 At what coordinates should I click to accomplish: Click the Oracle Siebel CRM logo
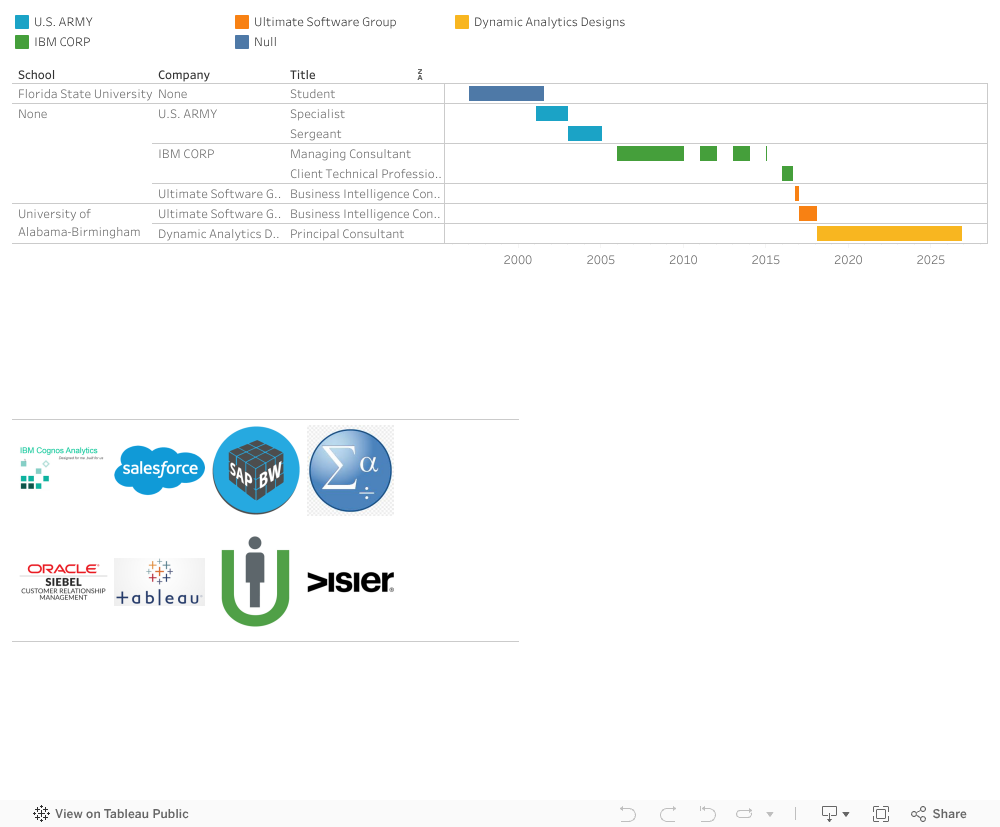63,582
